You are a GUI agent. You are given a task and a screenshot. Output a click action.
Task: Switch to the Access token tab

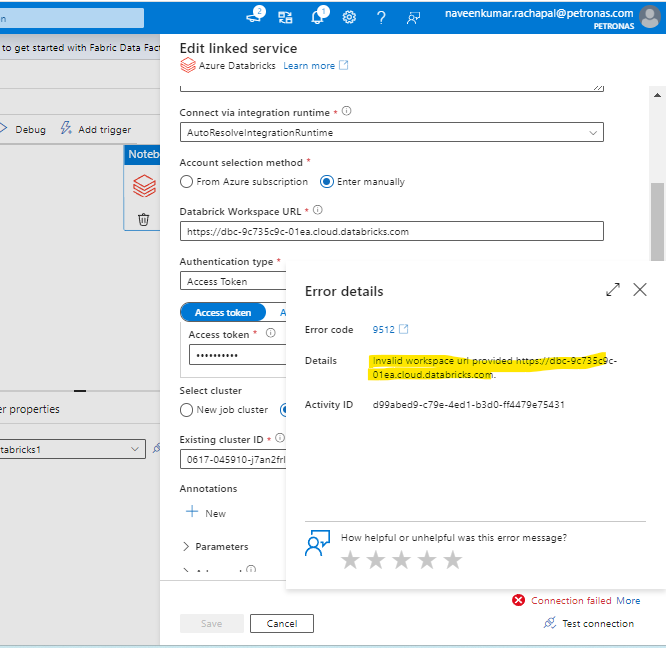click(223, 313)
